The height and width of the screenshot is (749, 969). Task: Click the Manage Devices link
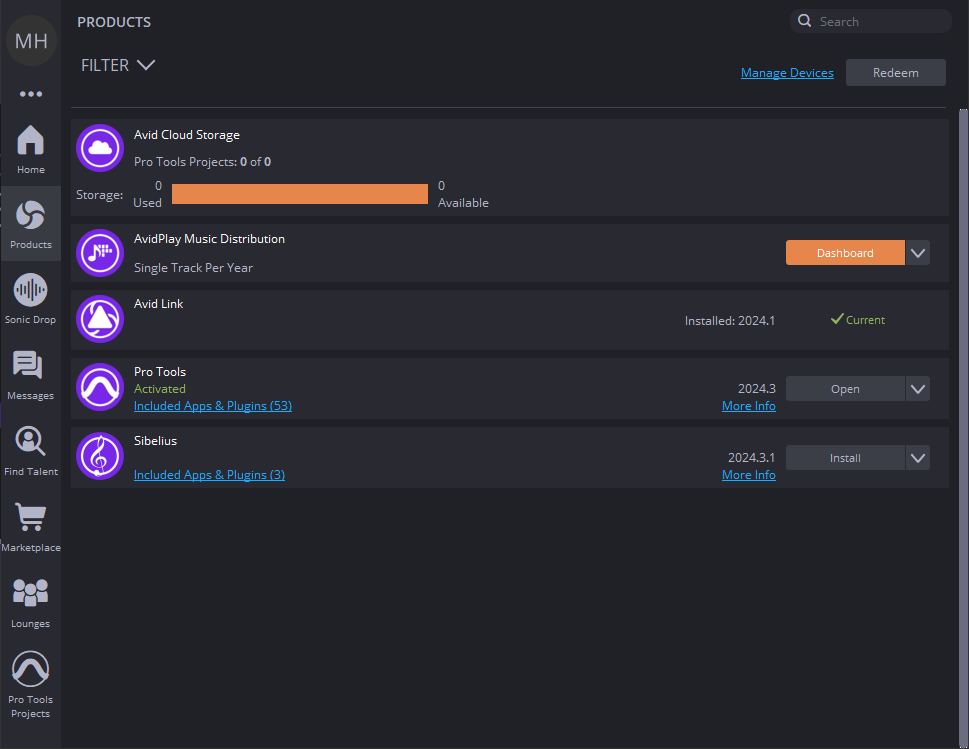tap(787, 73)
